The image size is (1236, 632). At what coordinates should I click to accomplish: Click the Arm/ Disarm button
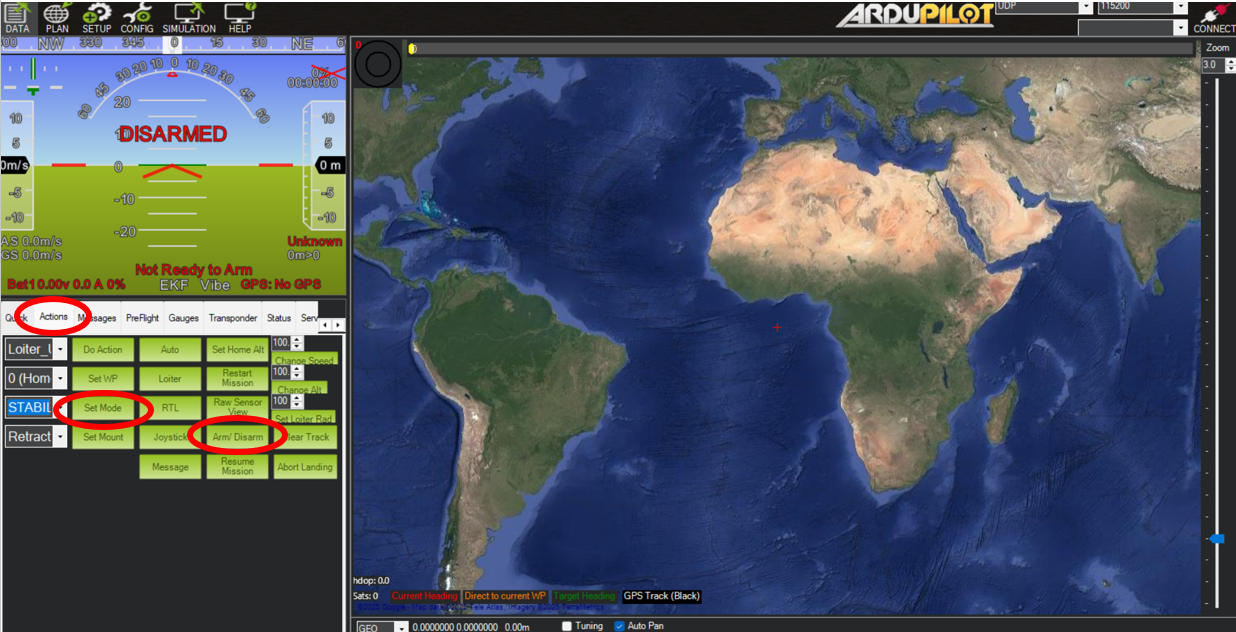coord(238,437)
